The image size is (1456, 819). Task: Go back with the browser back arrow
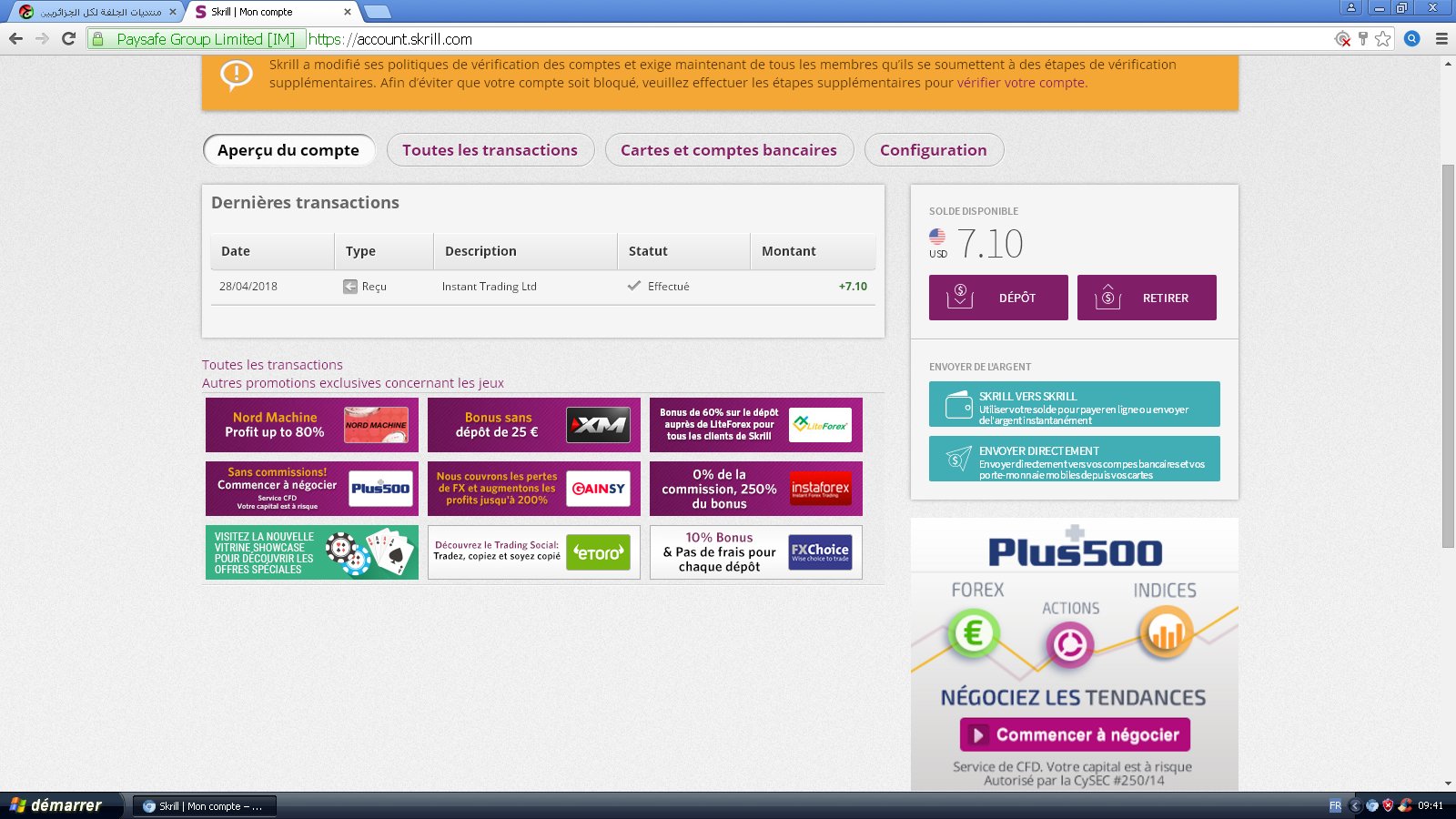pyautogui.click(x=15, y=39)
